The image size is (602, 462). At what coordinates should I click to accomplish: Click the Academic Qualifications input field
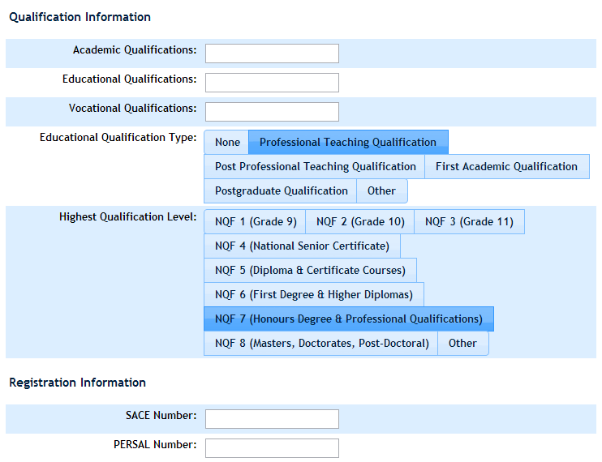[271, 53]
